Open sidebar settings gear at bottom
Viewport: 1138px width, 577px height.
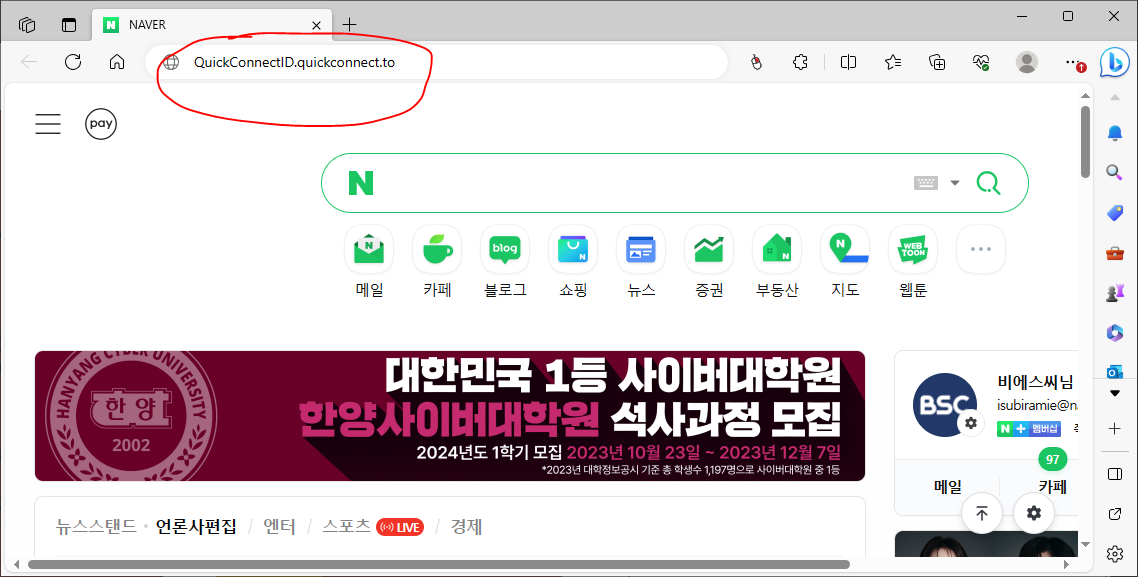(x=1115, y=554)
